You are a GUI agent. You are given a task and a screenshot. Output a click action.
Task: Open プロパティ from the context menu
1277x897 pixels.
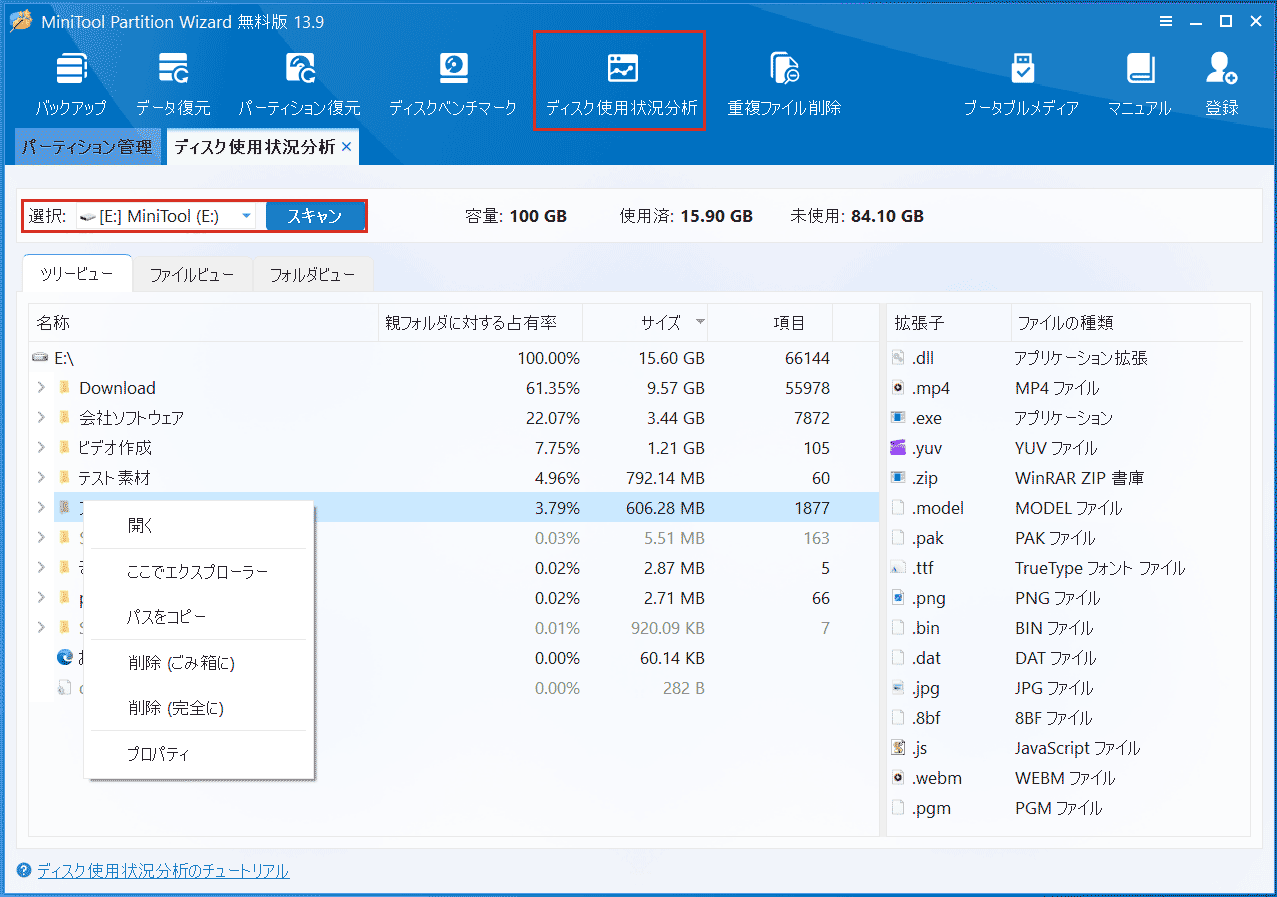coord(199,754)
